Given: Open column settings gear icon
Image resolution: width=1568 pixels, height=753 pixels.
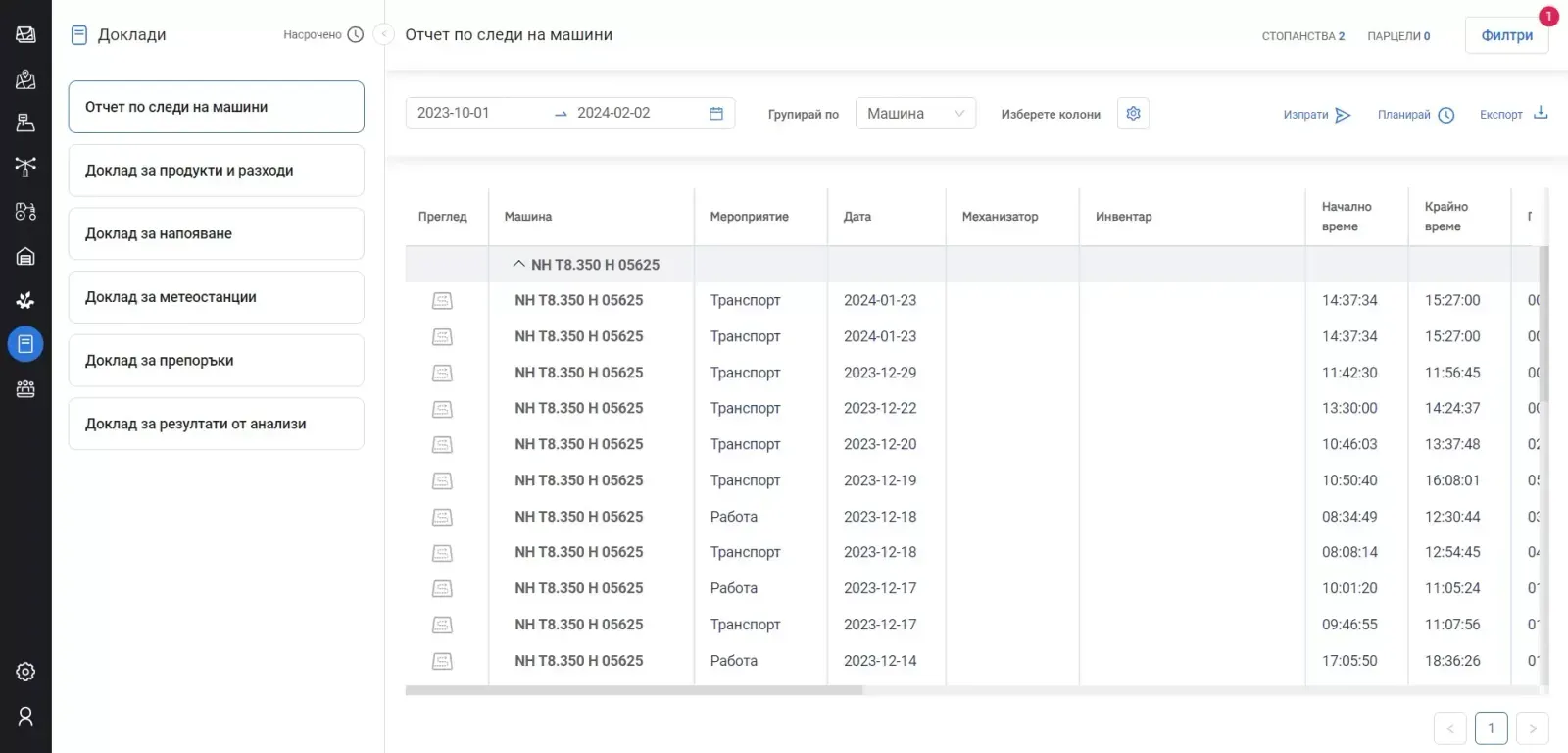Looking at the screenshot, I should pos(1133,114).
